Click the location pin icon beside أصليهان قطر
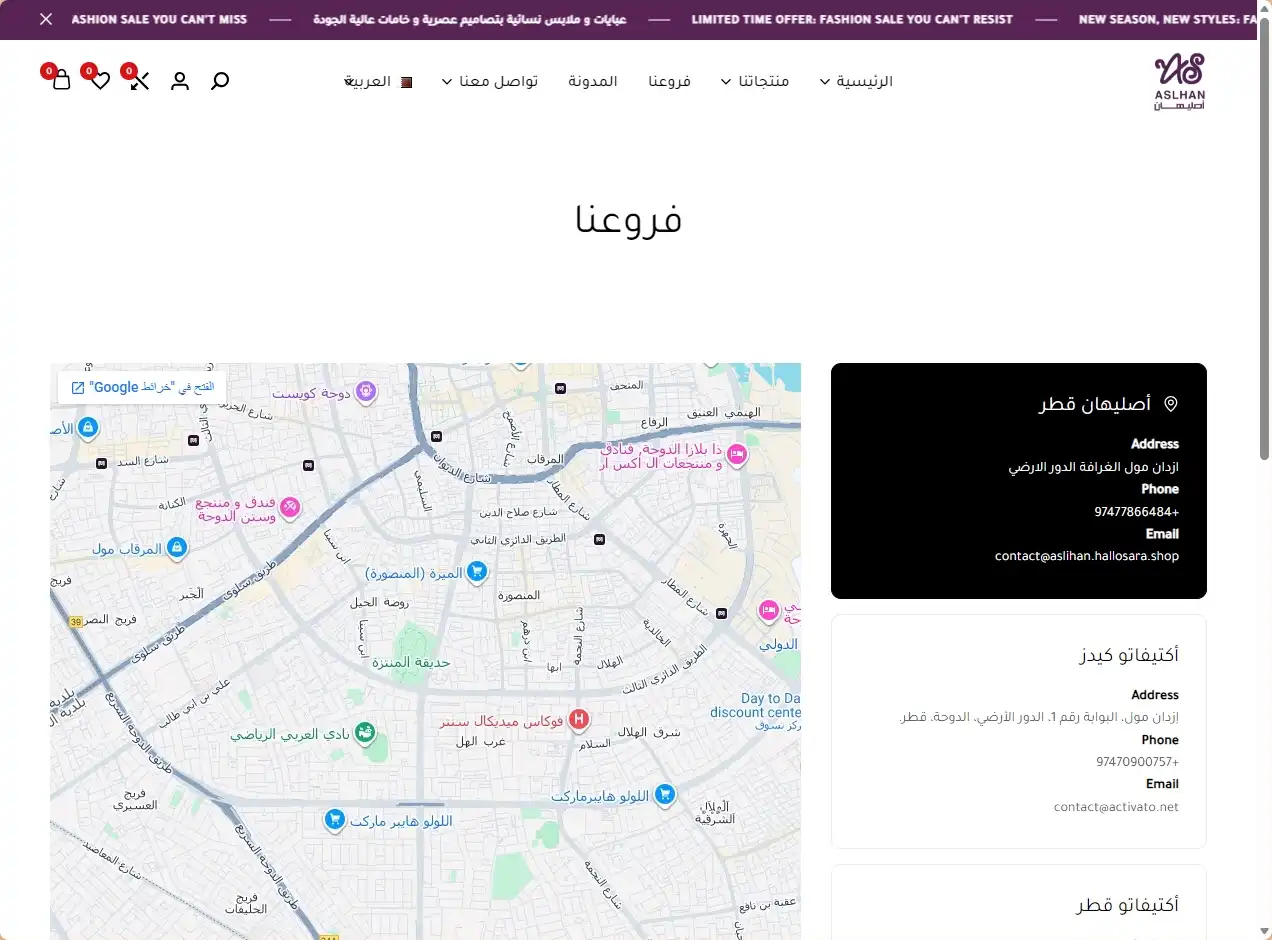 coord(1171,404)
